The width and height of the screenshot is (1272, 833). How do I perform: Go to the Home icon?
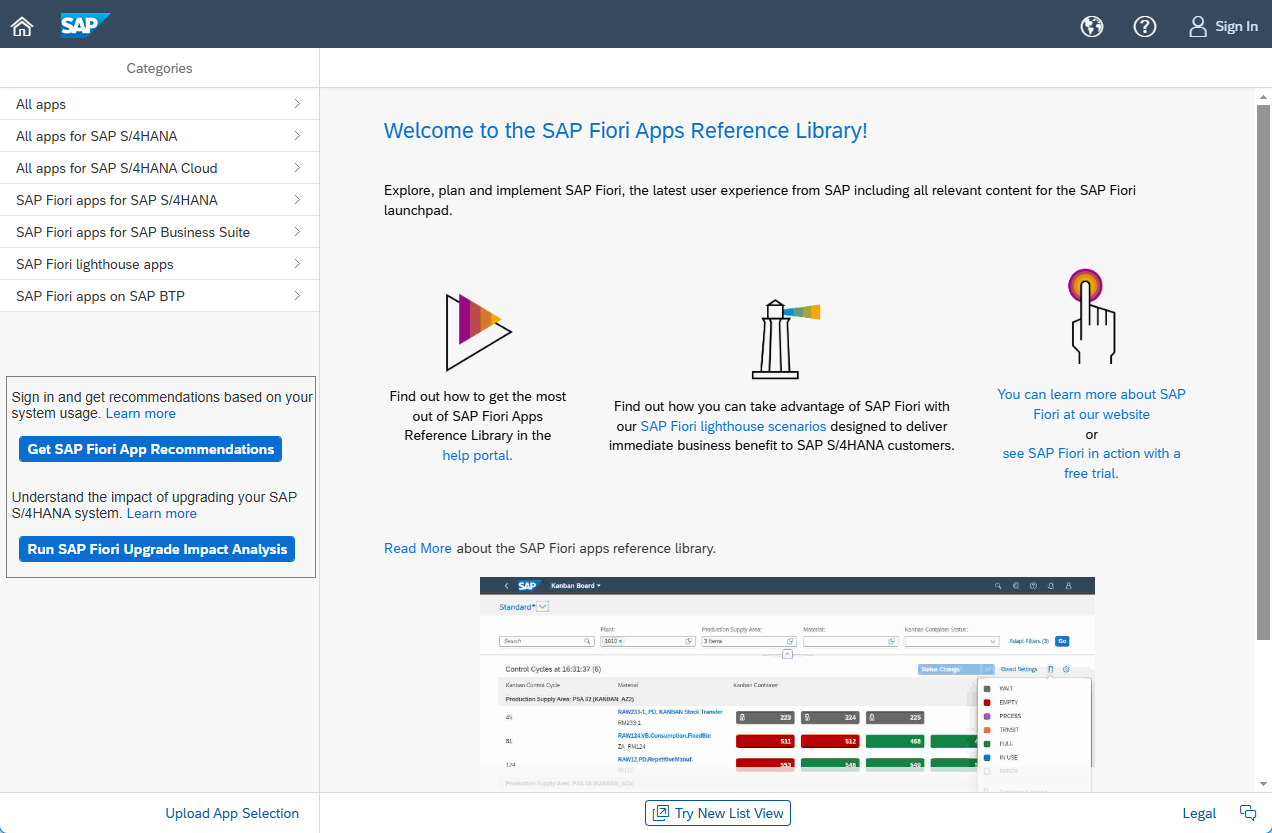(x=22, y=27)
